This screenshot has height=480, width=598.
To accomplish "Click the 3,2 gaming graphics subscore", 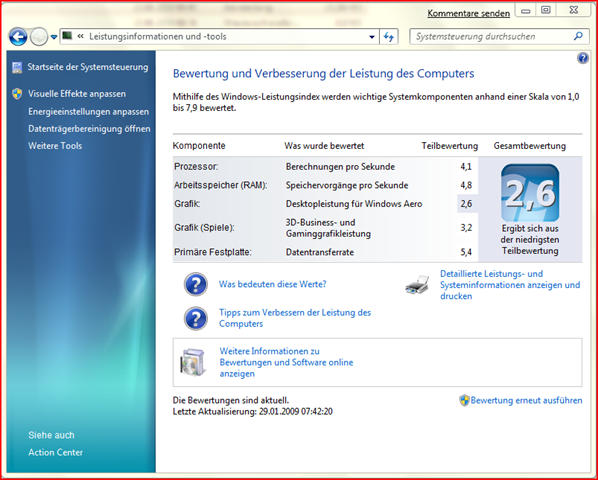I will coord(466,228).
